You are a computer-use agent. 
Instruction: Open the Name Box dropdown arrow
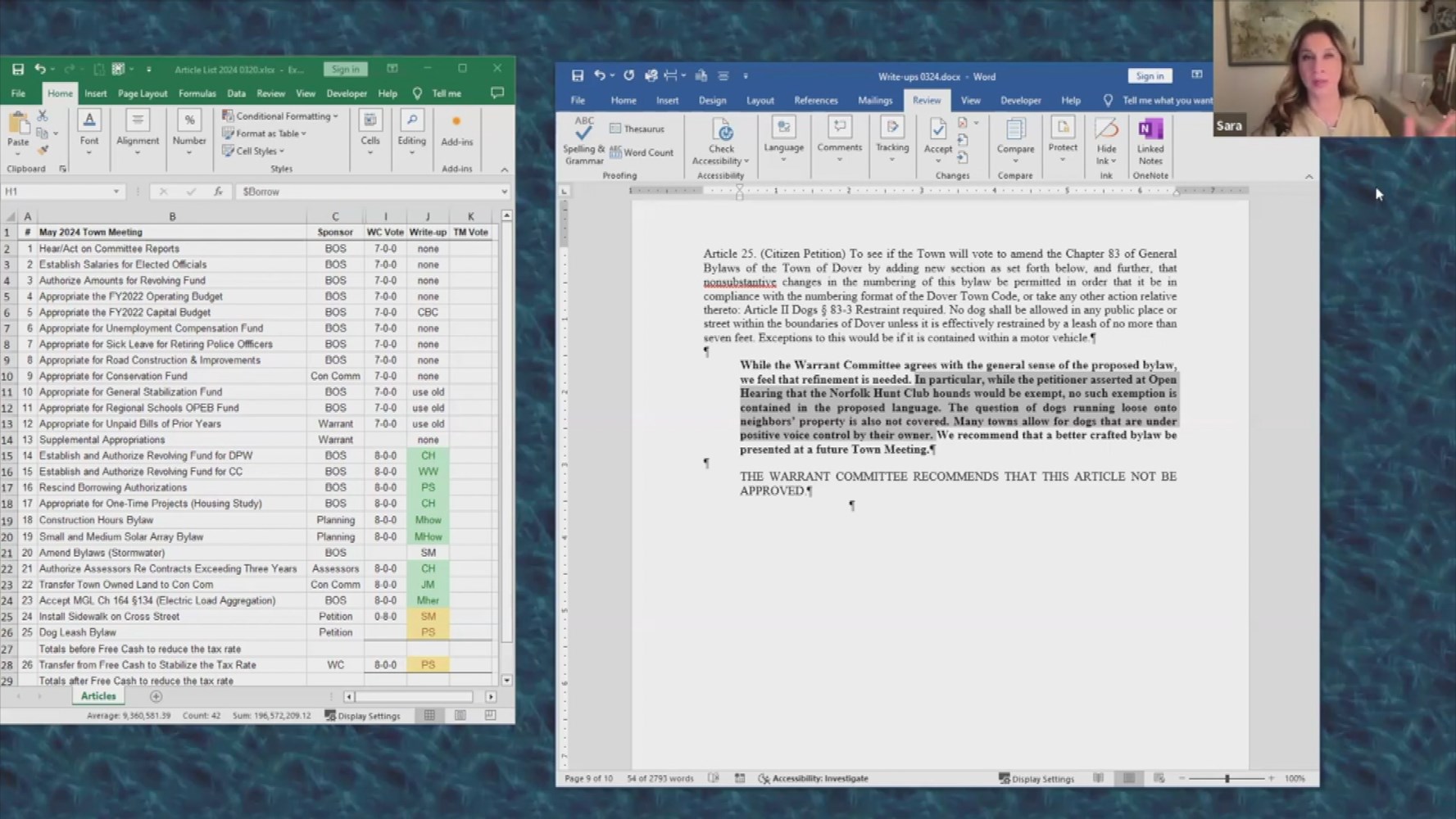[116, 192]
